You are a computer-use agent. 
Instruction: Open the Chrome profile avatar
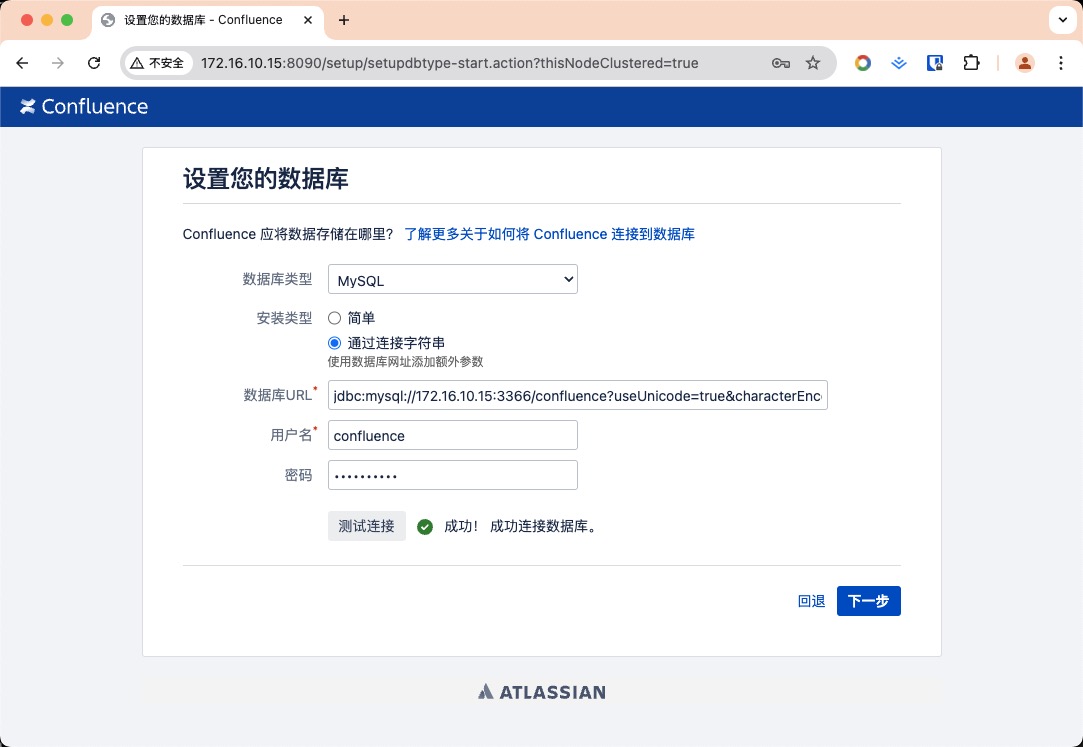point(1025,63)
